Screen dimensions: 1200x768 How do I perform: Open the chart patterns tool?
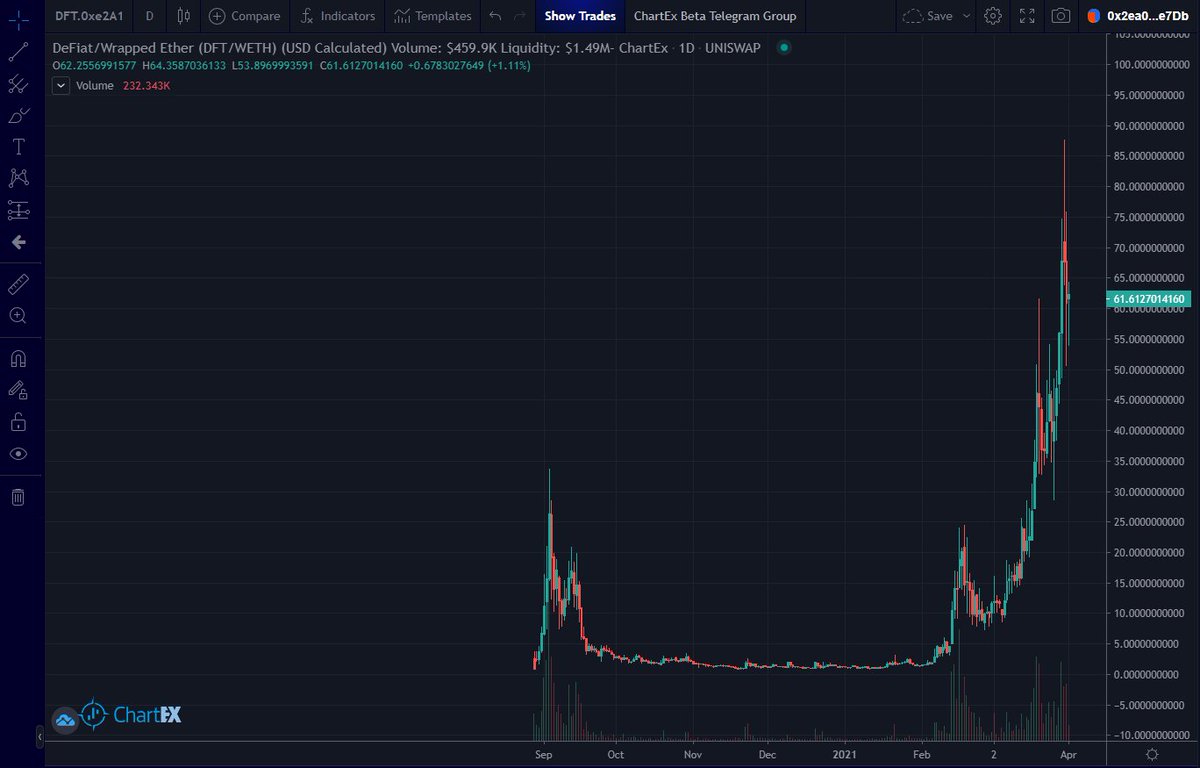pos(18,178)
